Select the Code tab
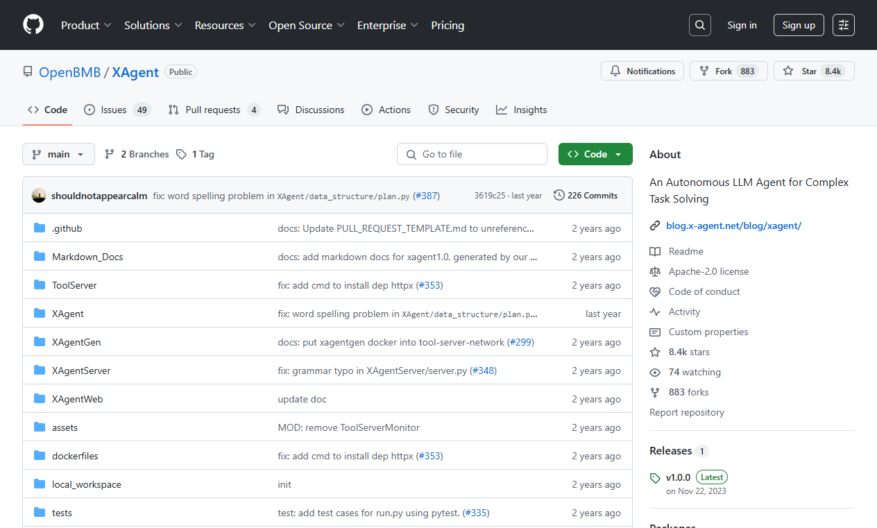Screen dimensions: 877x528 click(x=48, y=110)
